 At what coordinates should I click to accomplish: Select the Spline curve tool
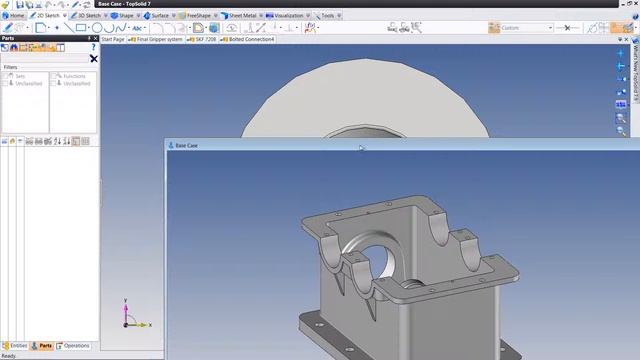coord(121,28)
